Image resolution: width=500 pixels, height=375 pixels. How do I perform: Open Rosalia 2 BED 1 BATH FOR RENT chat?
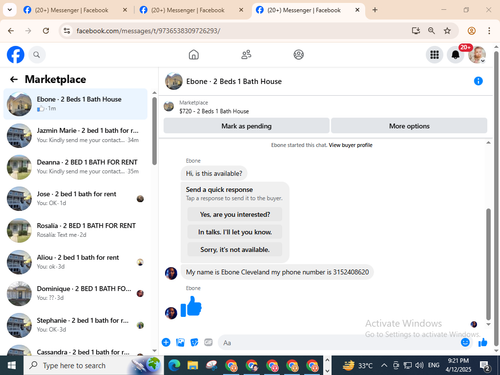point(75,230)
